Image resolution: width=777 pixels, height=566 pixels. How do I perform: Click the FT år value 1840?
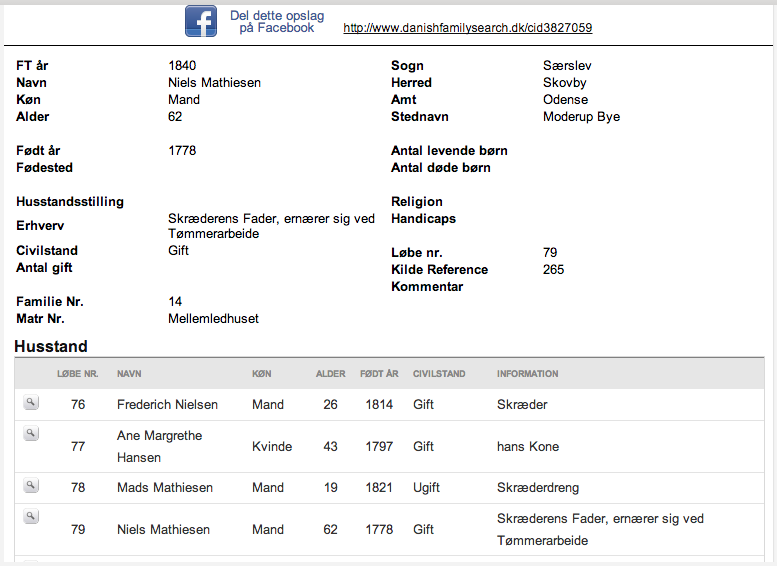pyautogui.click(x=182, y=65)
